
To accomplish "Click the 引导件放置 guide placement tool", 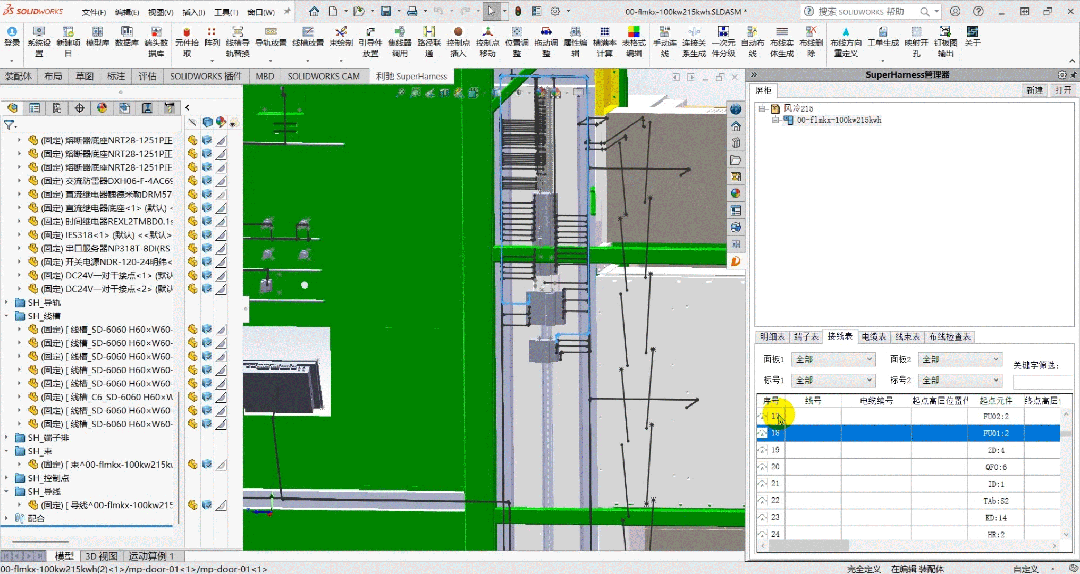I will [371, 42].
